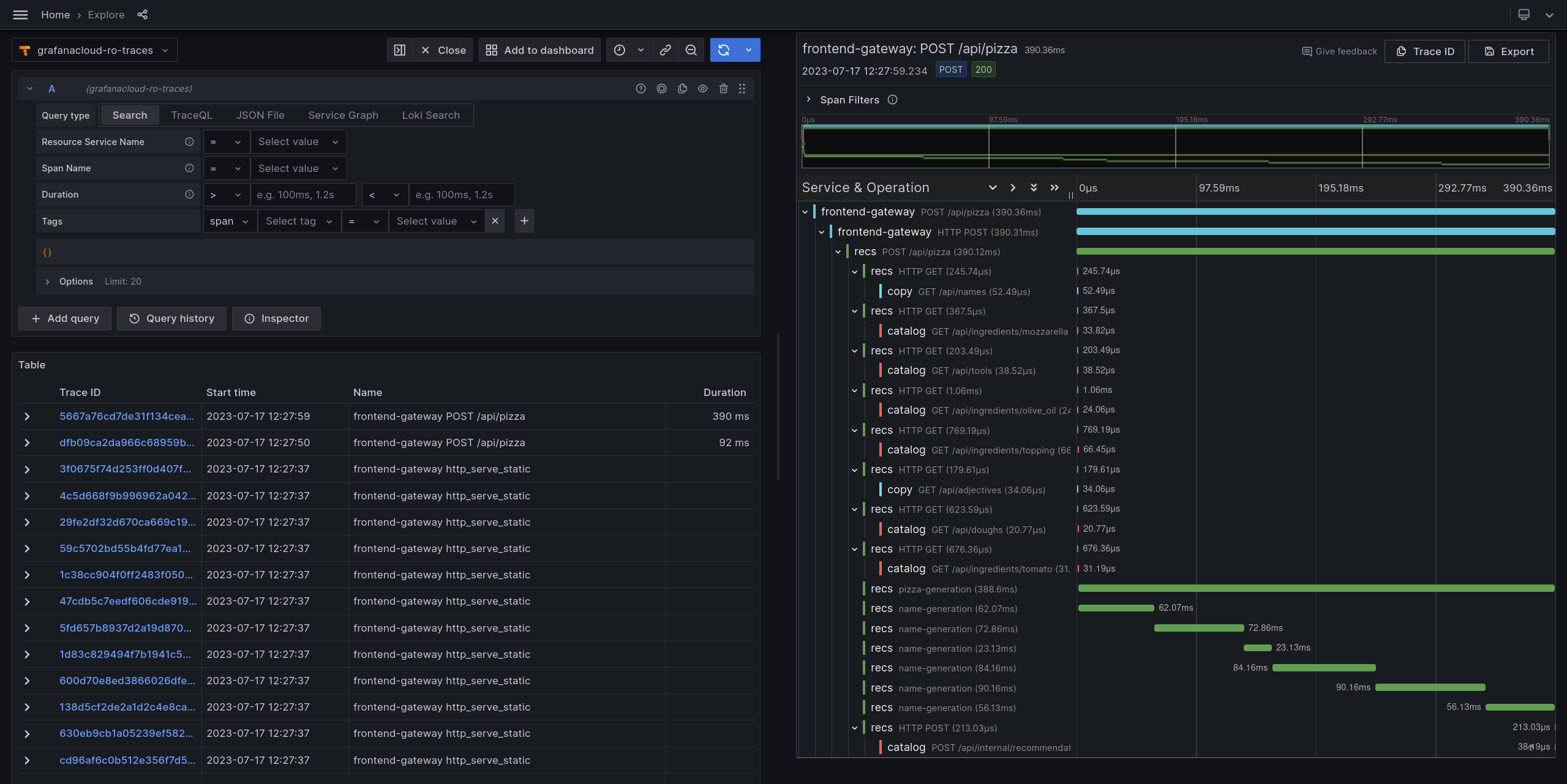Click the Add to dashboard button
Viewport: 1567px width, 784px height.
pyautogui.click(x=538, y=50)
